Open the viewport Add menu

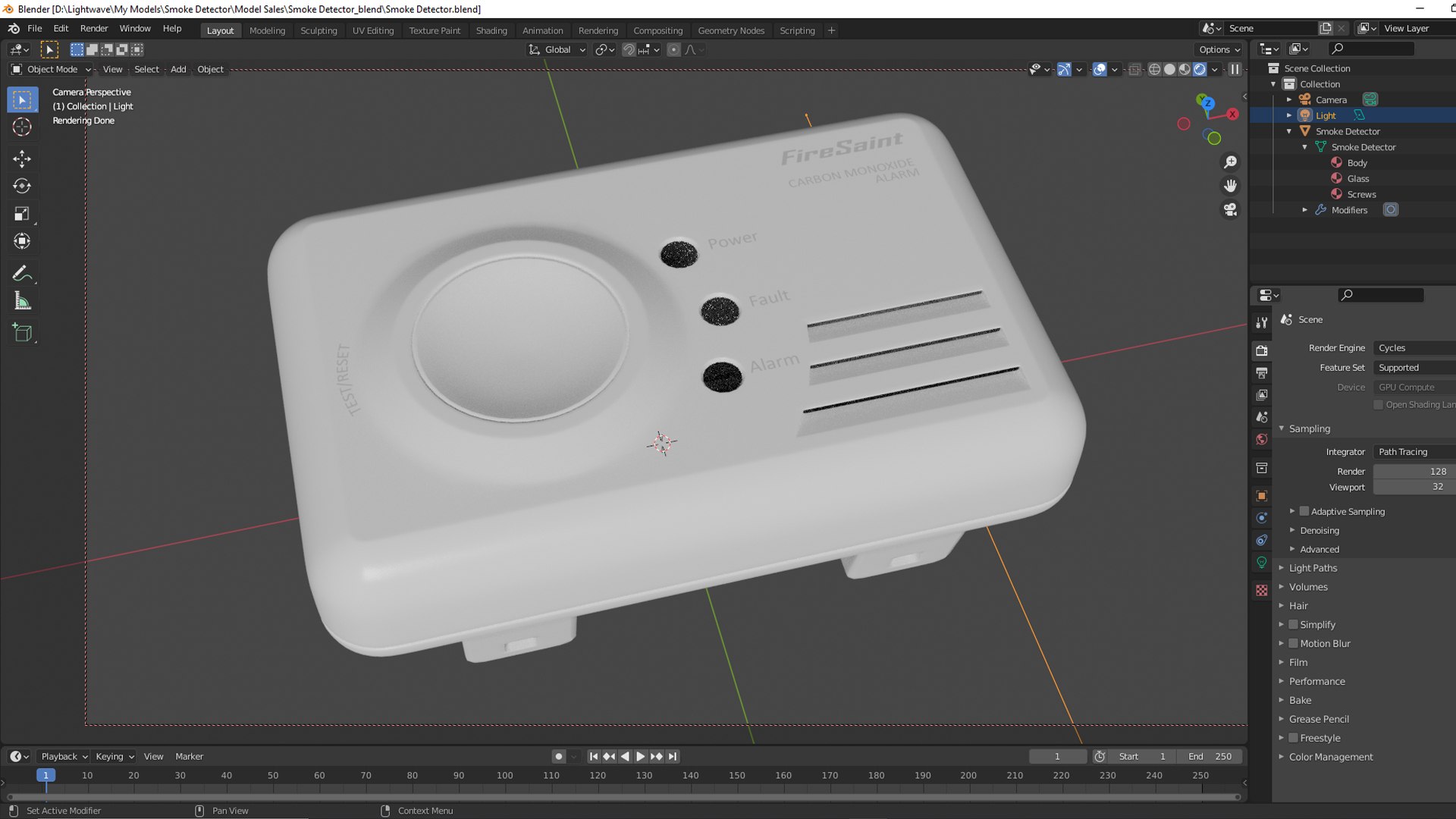point(178,69)
